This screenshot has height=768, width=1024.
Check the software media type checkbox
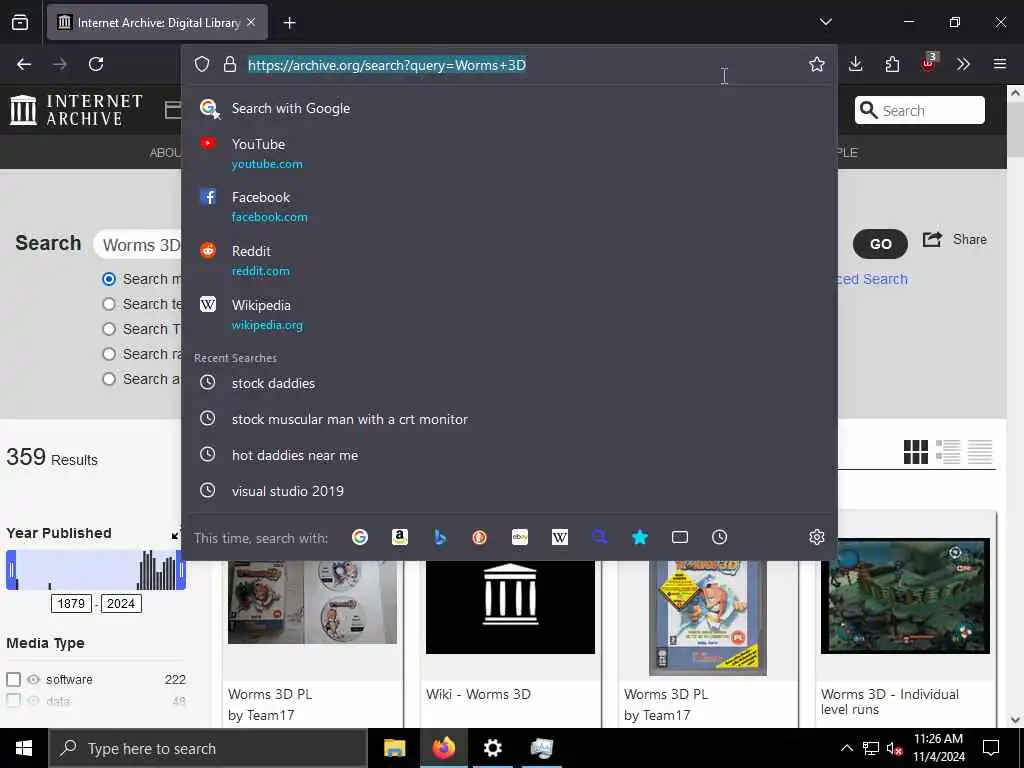[x=14, y=679]
